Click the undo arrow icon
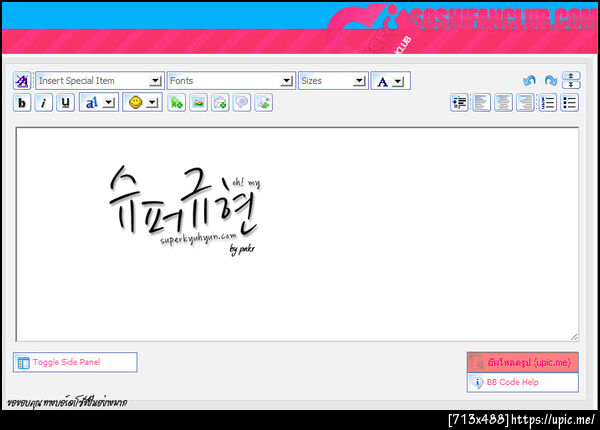This screenshot has height=430, width=600. point(530,81)
